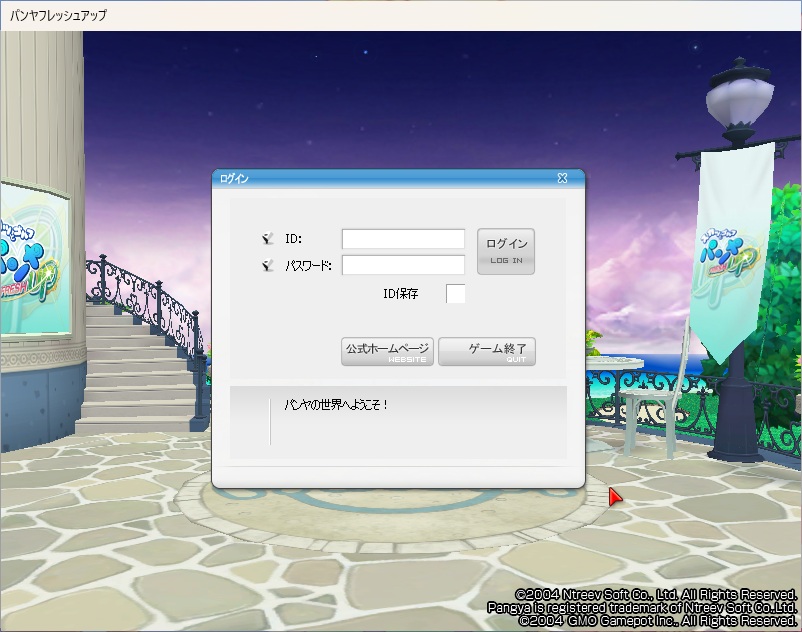Click the ログイン dialog title text
The image size is (802, 632).
click(234, 178)
